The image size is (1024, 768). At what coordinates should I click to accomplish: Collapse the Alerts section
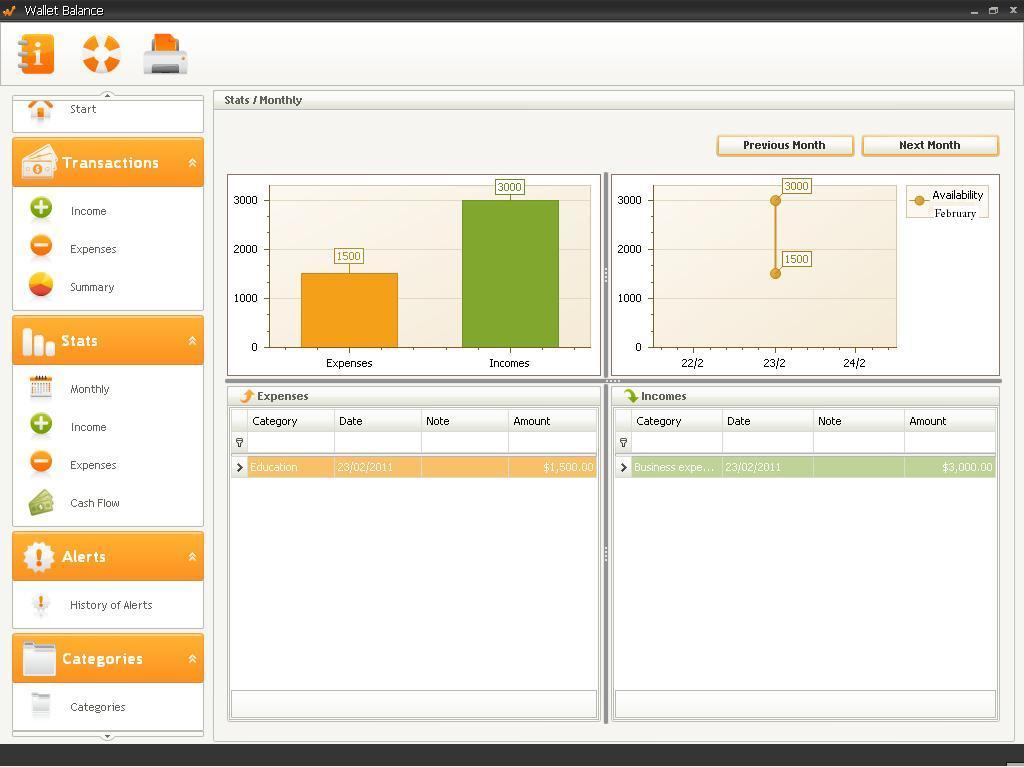(x=192, y=557)
